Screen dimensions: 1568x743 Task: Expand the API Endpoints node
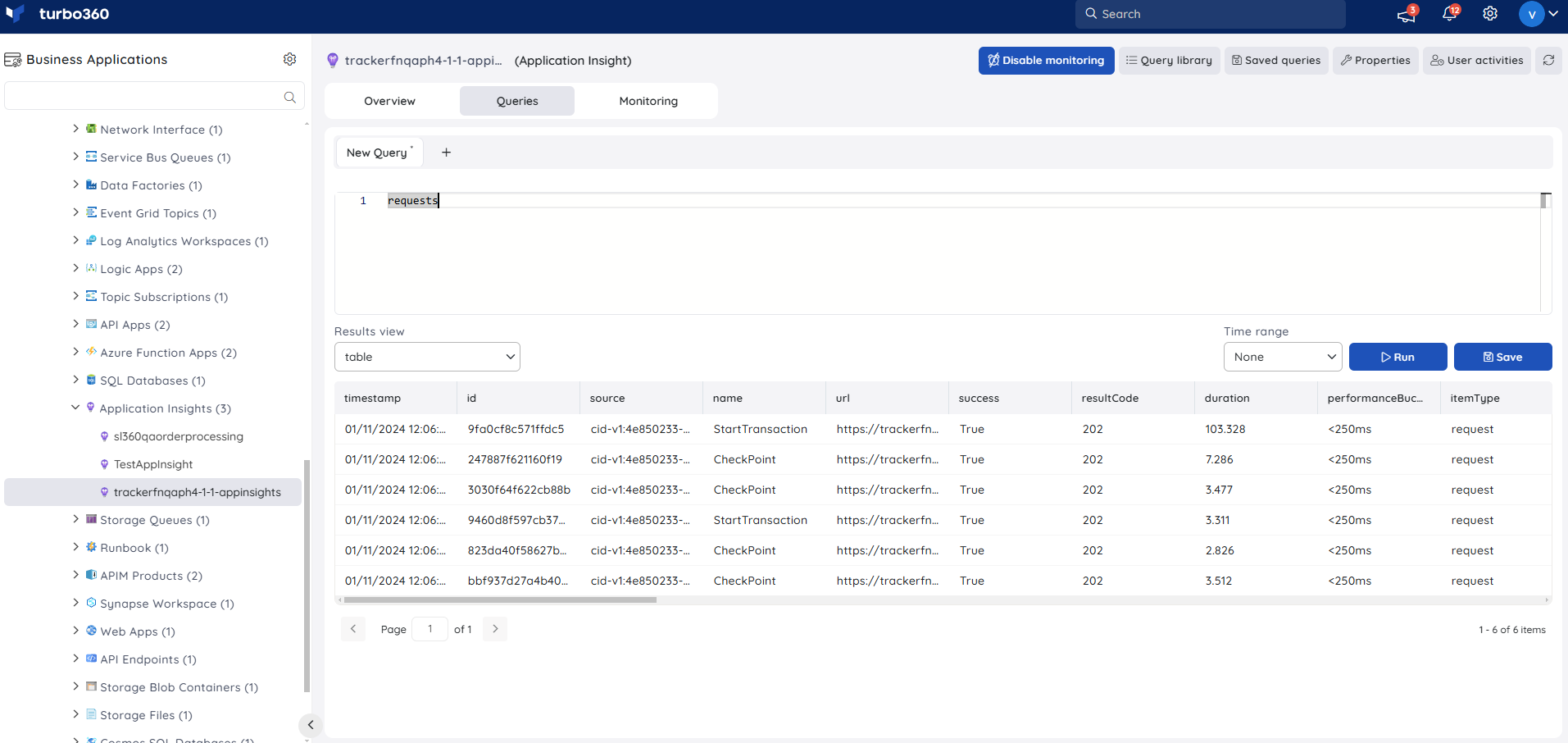(75, 659)
